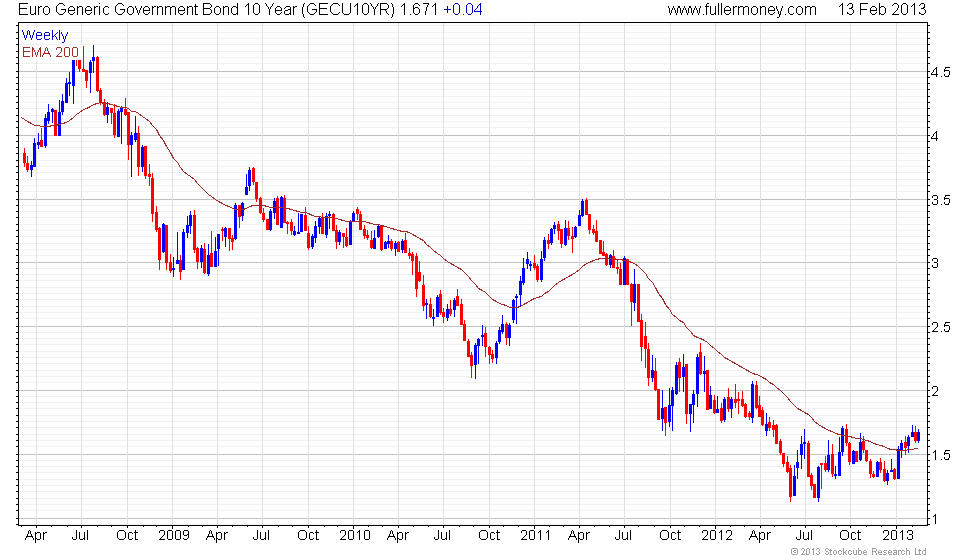This screenshot has height=560, width=980.
Task: Click the 4.5 y-axis label
Action: (x=941, y=72)
